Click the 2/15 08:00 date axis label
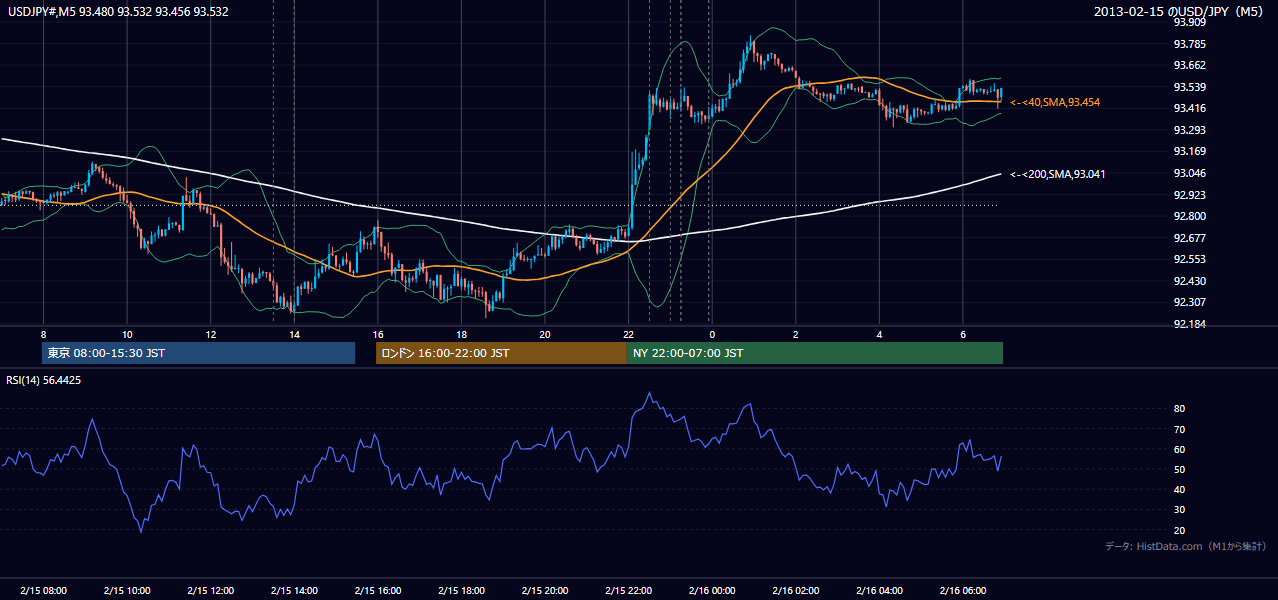Screen dimensions: 1278x600 (43, 591)
